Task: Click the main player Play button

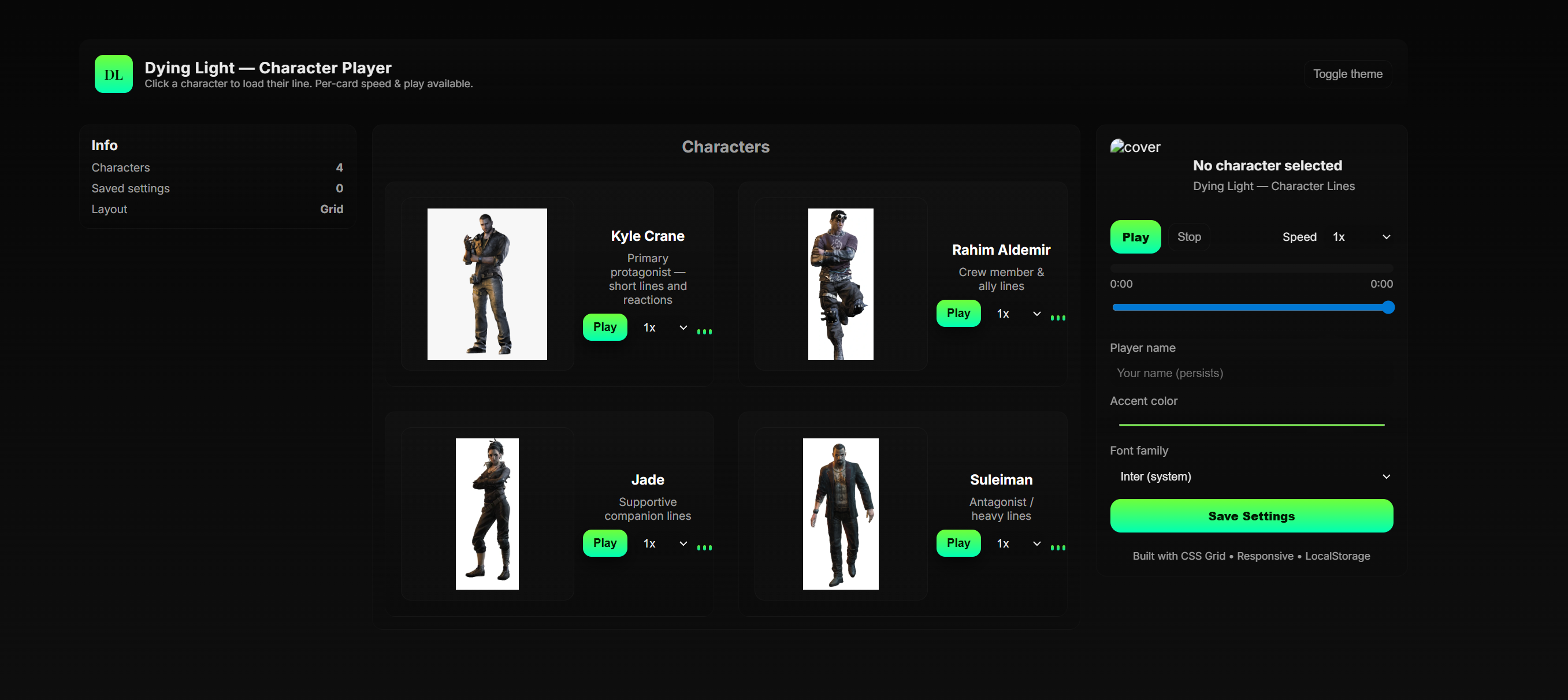Action: click(x=1135, y=237)
